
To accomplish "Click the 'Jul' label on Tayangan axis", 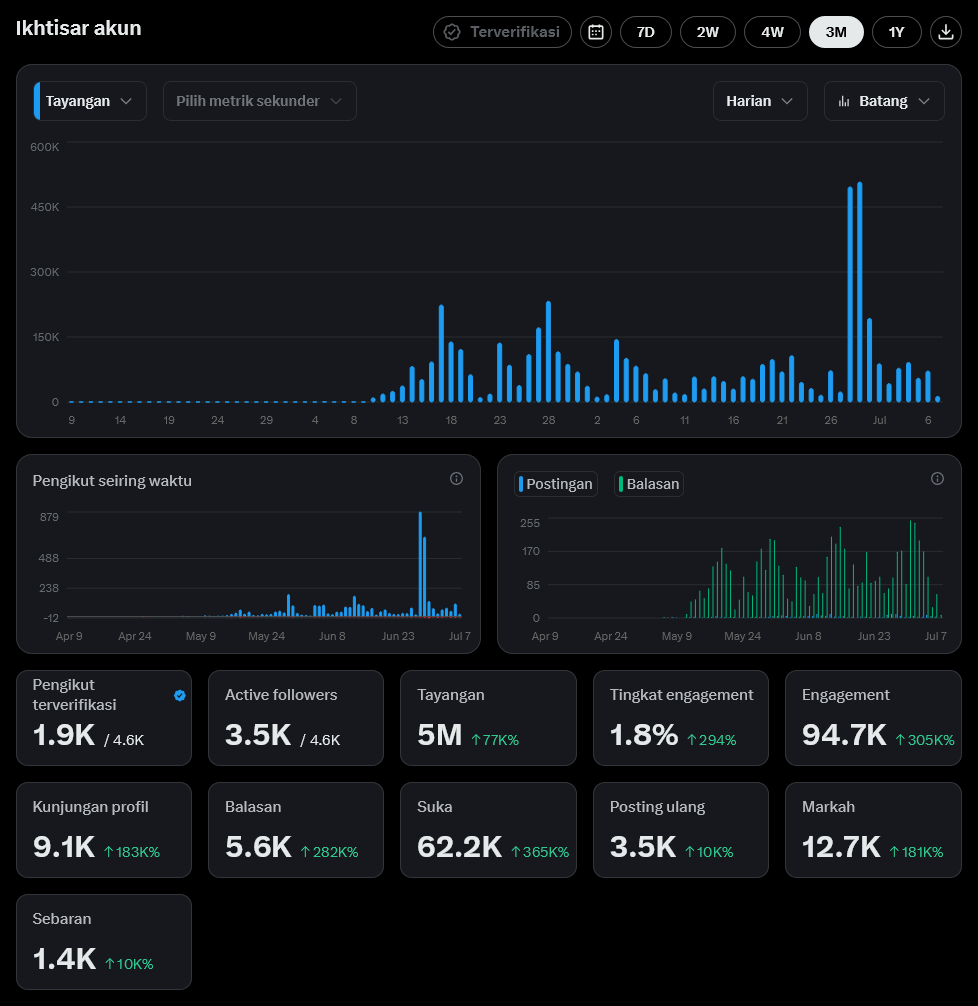I will click(879, 420).
